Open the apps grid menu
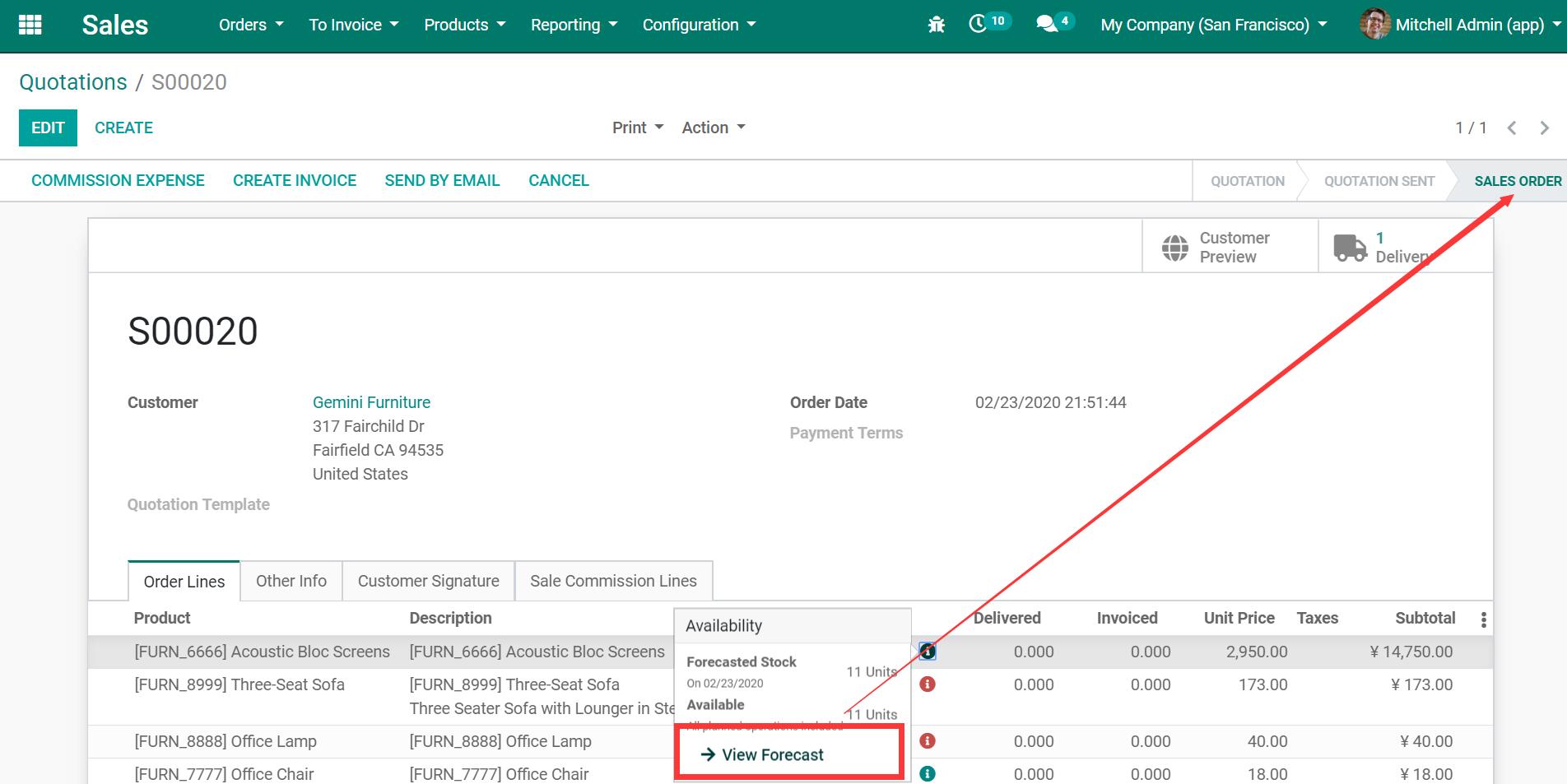Viewport: 1567px width, 784px height. (x=30, y=25)
